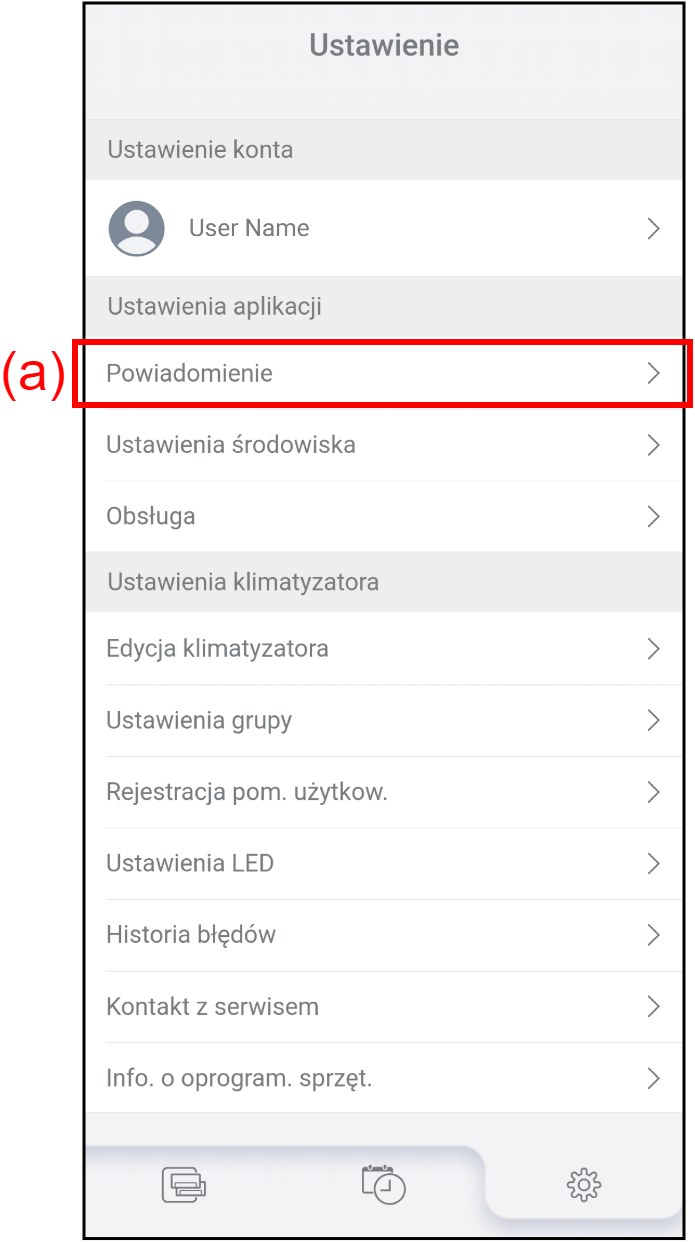Click chevron for Rejestracja pom. użytkow.
Screen dimensions: 695x1243
(653, 793)
